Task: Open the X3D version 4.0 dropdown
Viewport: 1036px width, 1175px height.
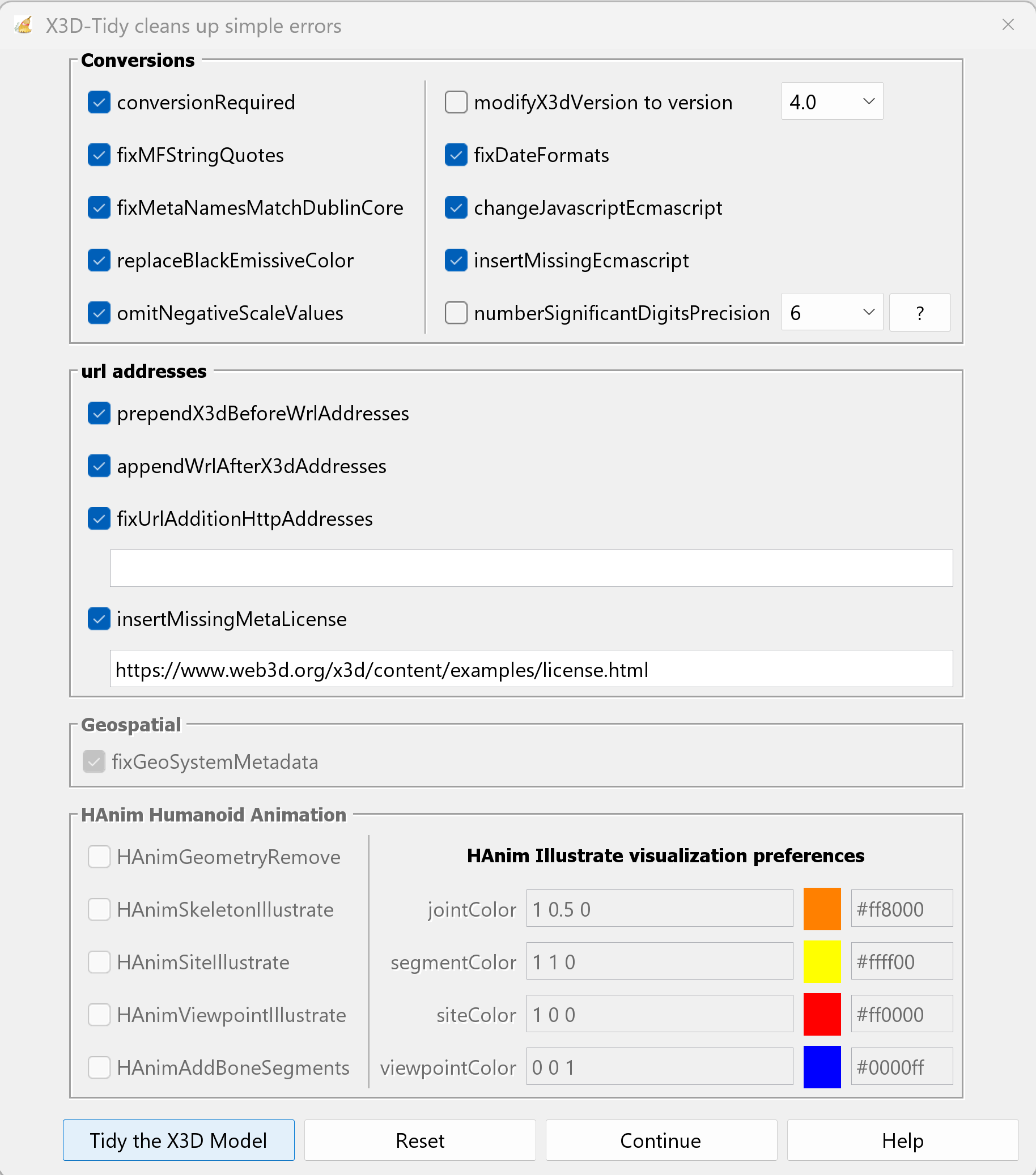Action: [831, 102]
